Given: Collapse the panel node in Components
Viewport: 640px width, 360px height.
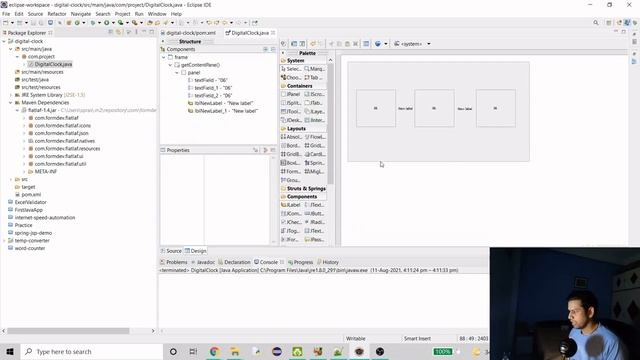Looking at the screenshot, I should tap(177, 73).
